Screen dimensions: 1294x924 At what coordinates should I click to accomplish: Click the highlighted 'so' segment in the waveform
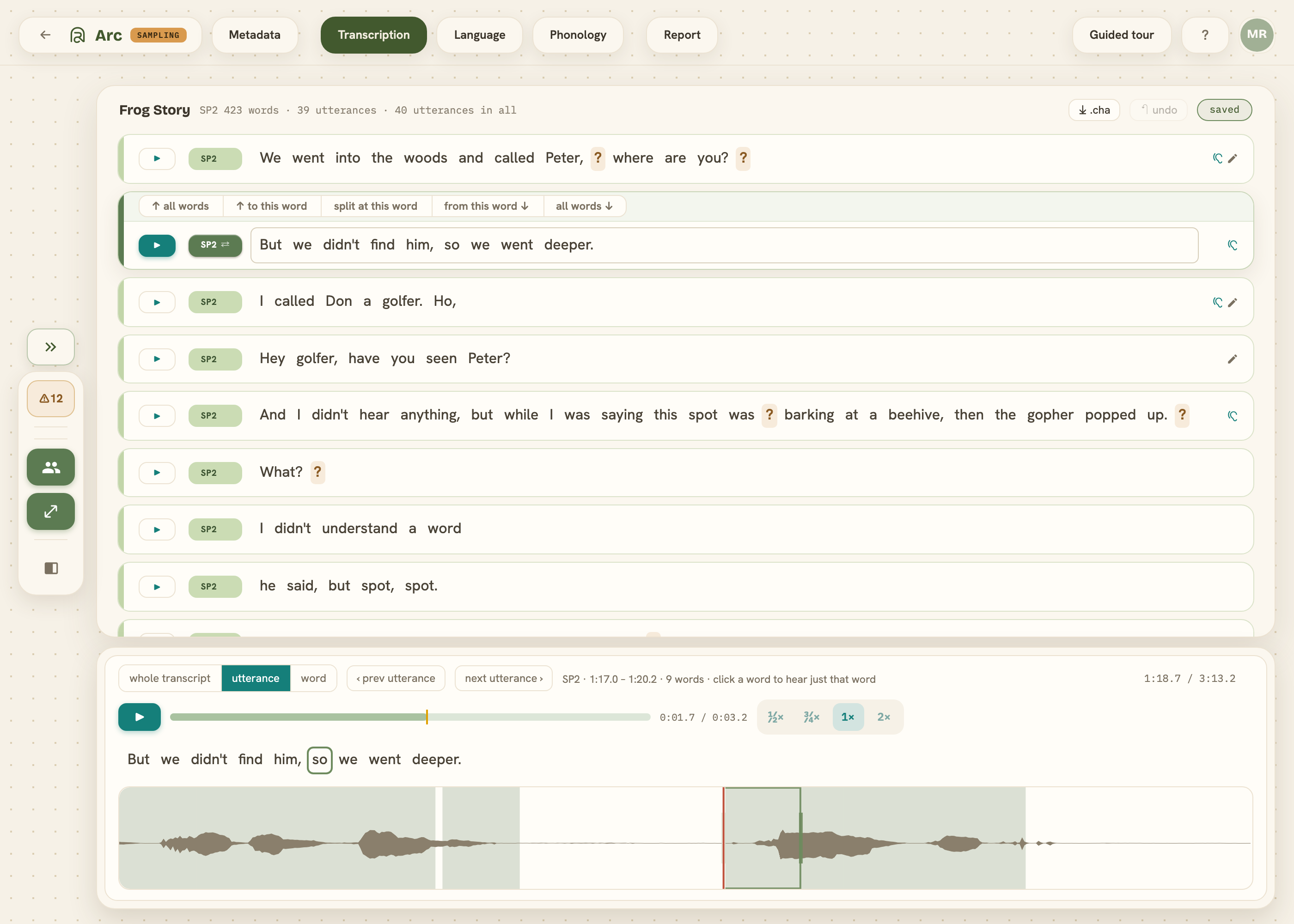tap(762, 838)
